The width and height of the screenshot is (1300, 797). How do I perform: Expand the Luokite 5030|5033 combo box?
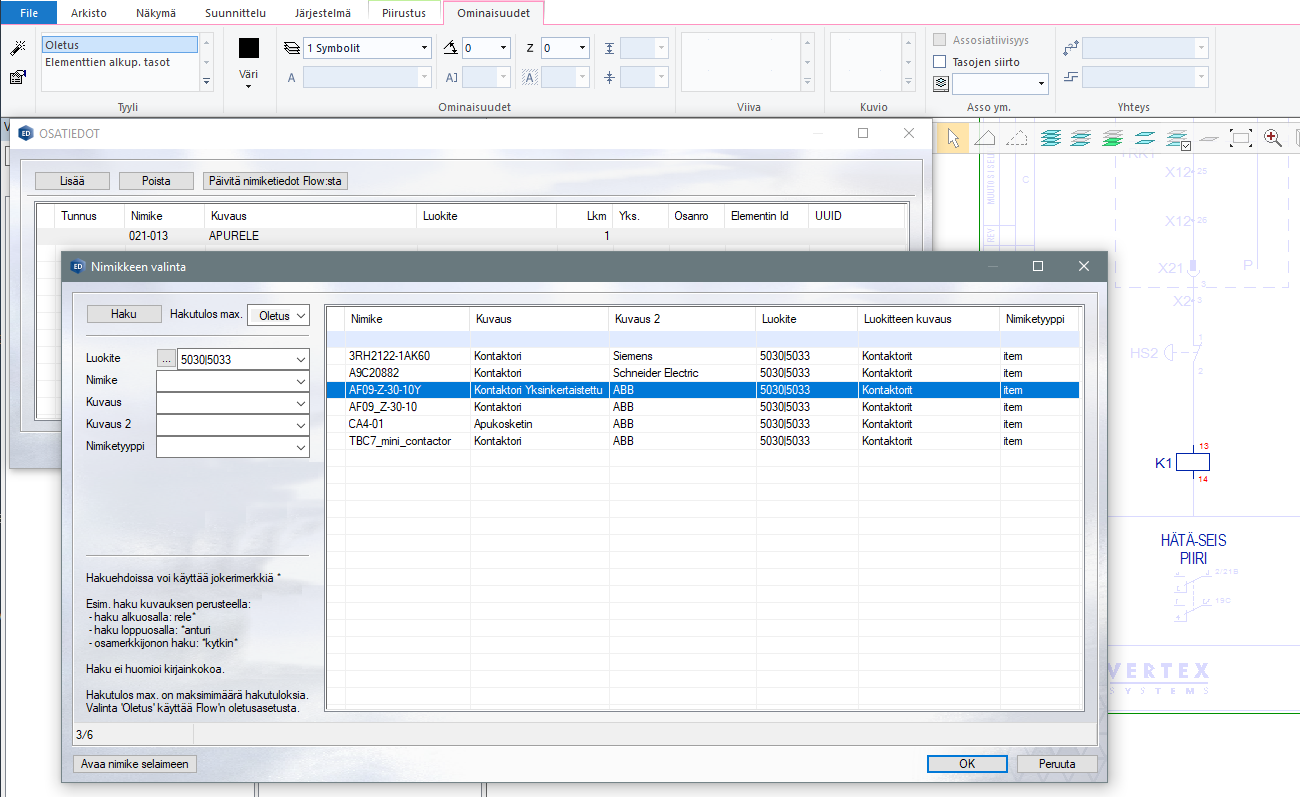click(x=301, y=359)
